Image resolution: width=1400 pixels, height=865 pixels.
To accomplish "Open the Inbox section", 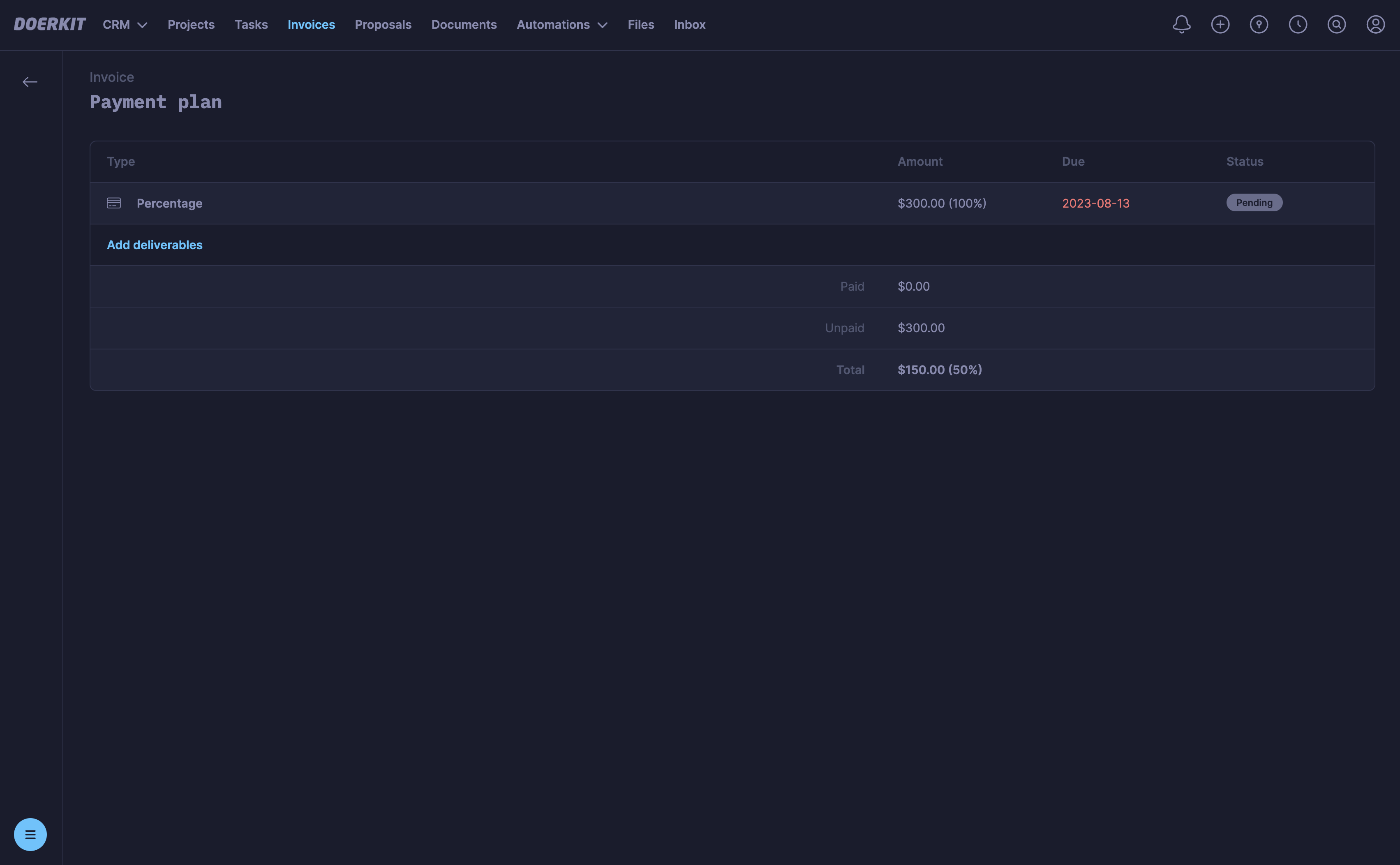I will (x=689, y=25).
